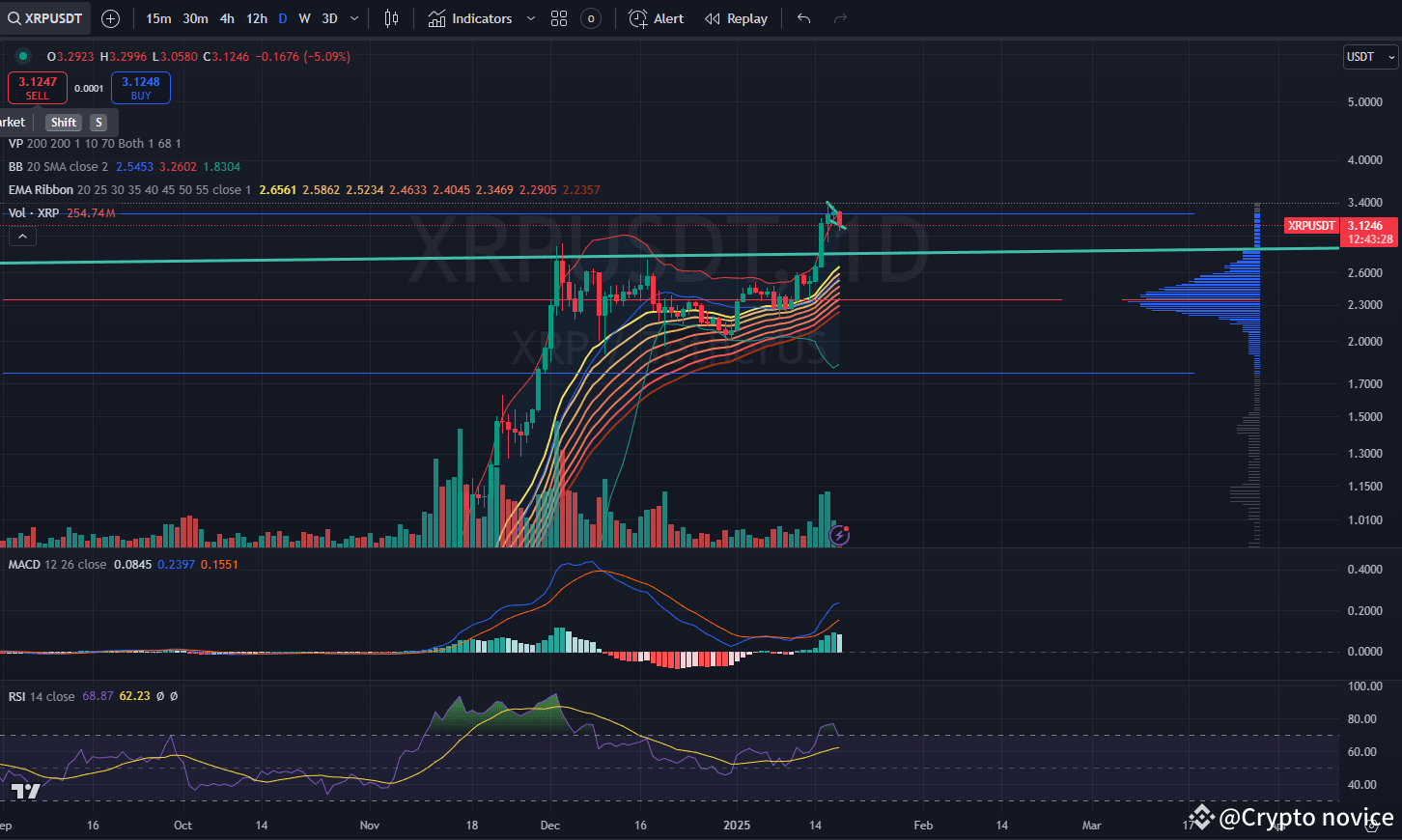1402x840 pixels.
Task: Toggle the Shift modifier key button
Action: tap(63, 122)
